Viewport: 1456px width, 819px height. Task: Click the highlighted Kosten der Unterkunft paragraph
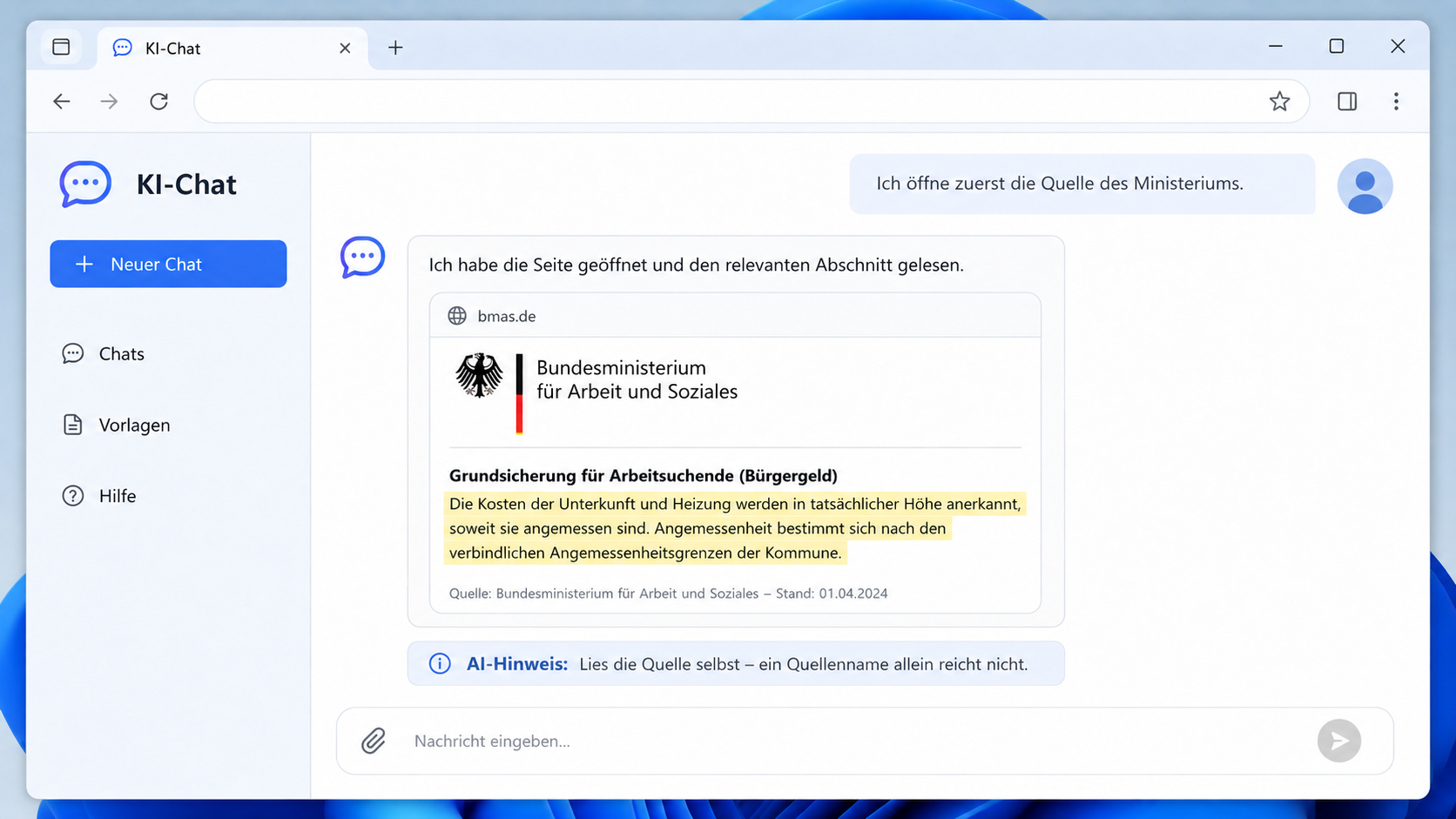(x=736, y=528)
